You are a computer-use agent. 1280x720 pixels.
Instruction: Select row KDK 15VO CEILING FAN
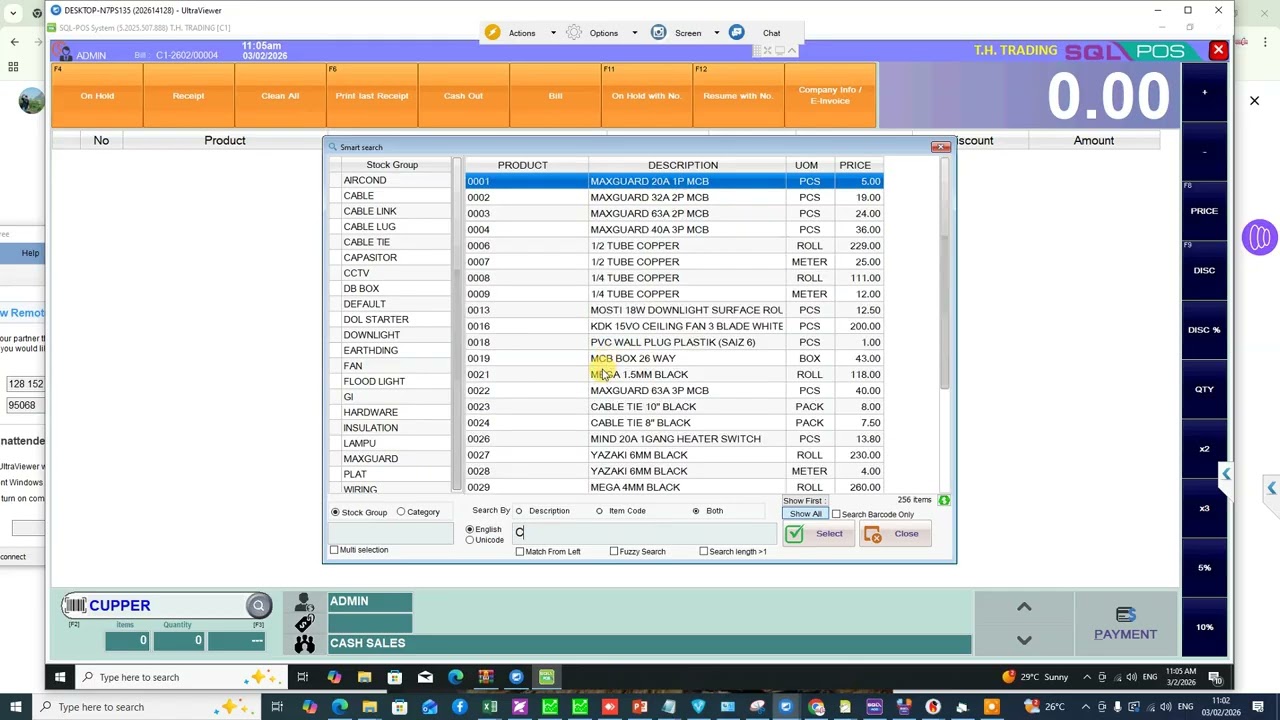click(x=674, y=326)
